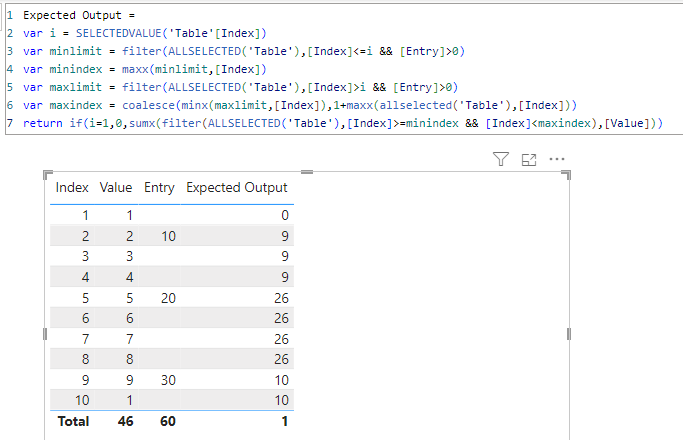Viewport: 683px width, 440px height.
Task: Open the visual's more options ellipsis
Action: (x=557, y=159)
